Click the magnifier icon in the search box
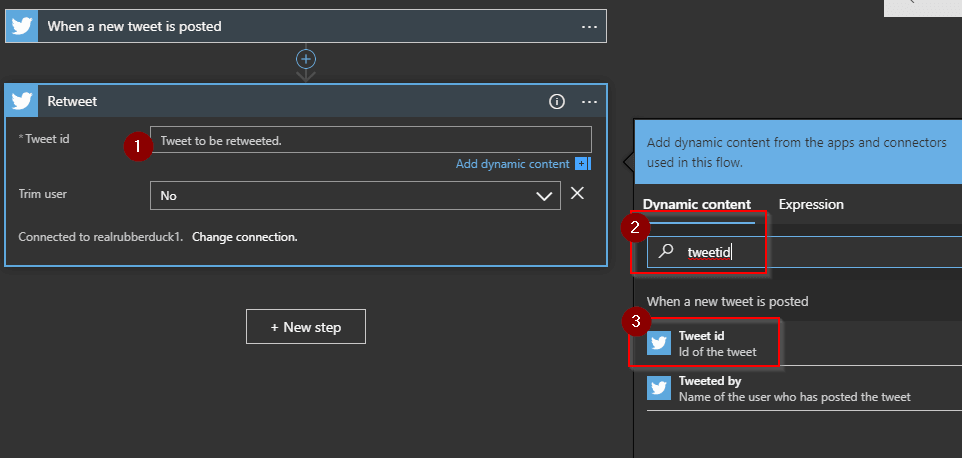This screenshot has height=458, width=962. [x=666, y=251]
